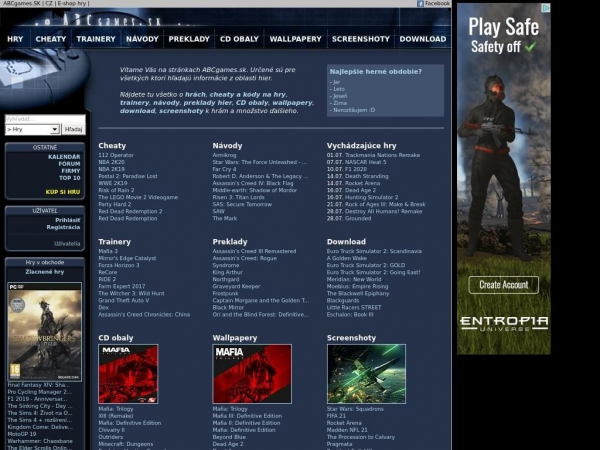Screen dimensions: 600x450
Task: Click Zlacnené hry heading link
Action: pos(45,272)
